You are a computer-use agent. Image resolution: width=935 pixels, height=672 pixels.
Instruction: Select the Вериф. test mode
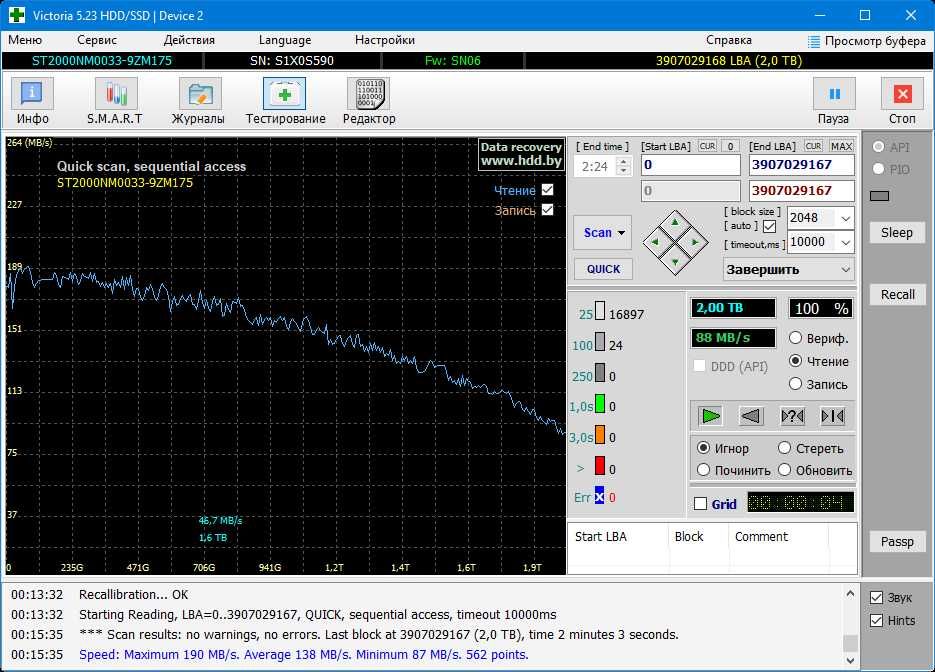[795, 338]
